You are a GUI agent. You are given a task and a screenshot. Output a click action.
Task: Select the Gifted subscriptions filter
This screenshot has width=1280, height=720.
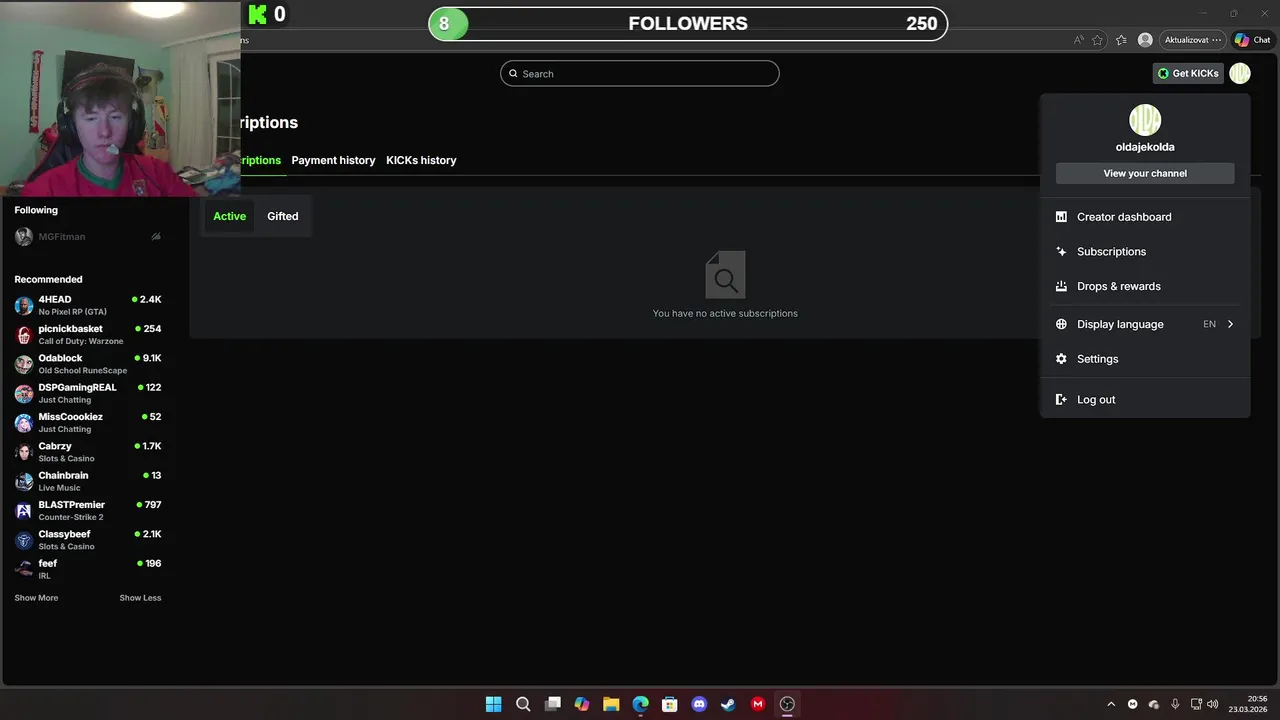(283, 216)
